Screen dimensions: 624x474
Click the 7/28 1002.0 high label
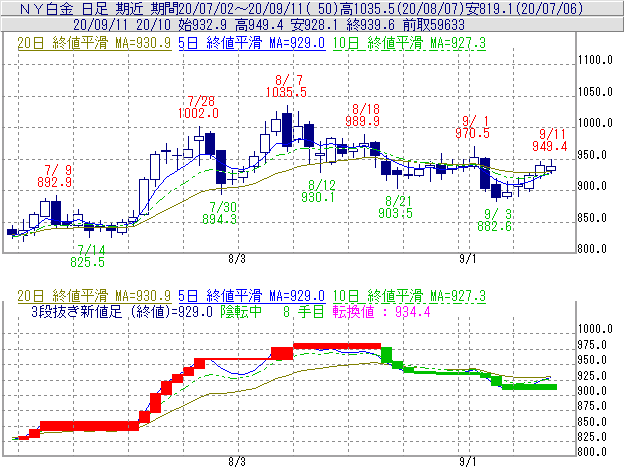coord(198,107)
